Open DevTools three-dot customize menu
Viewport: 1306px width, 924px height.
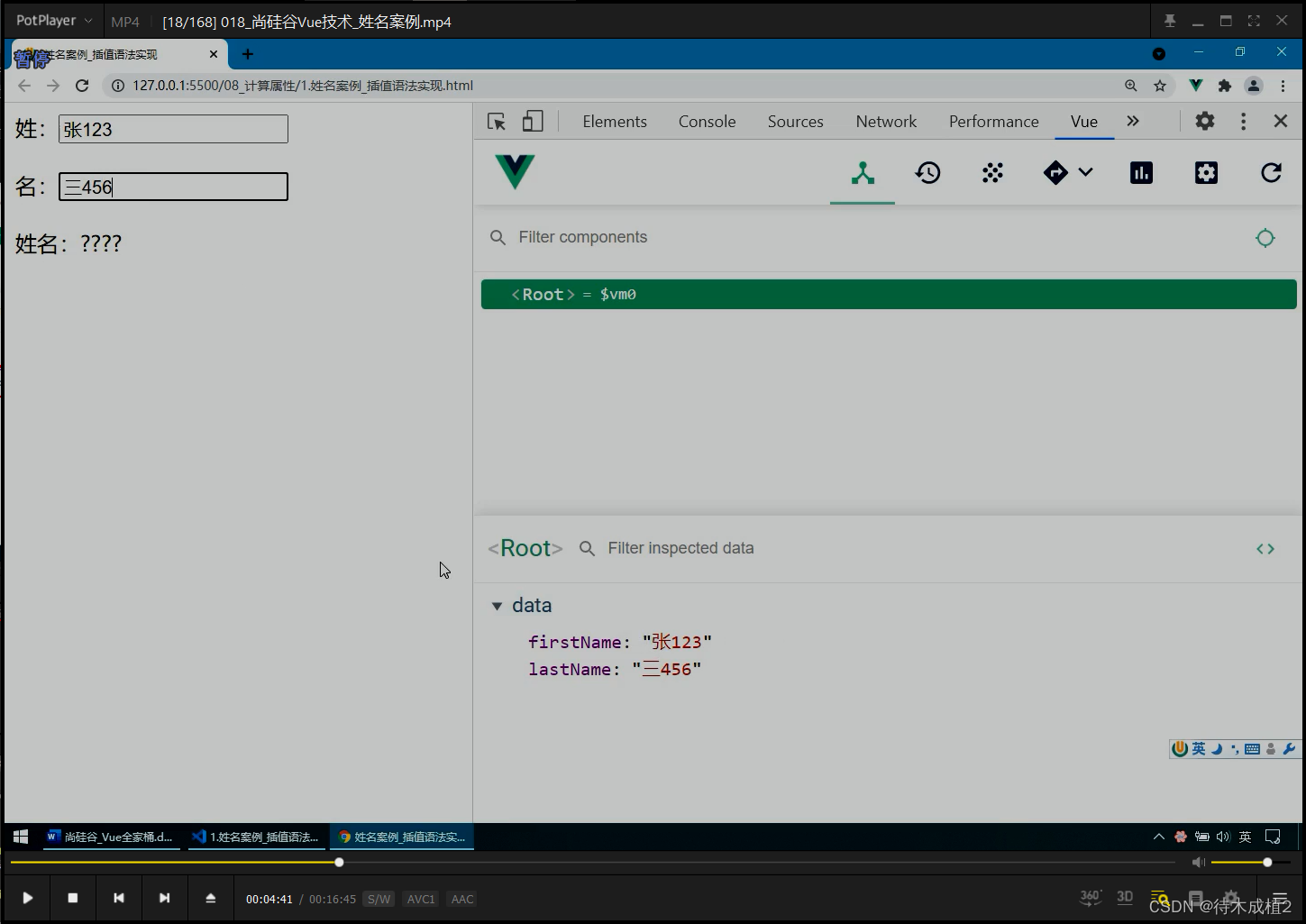point(1243,121)
